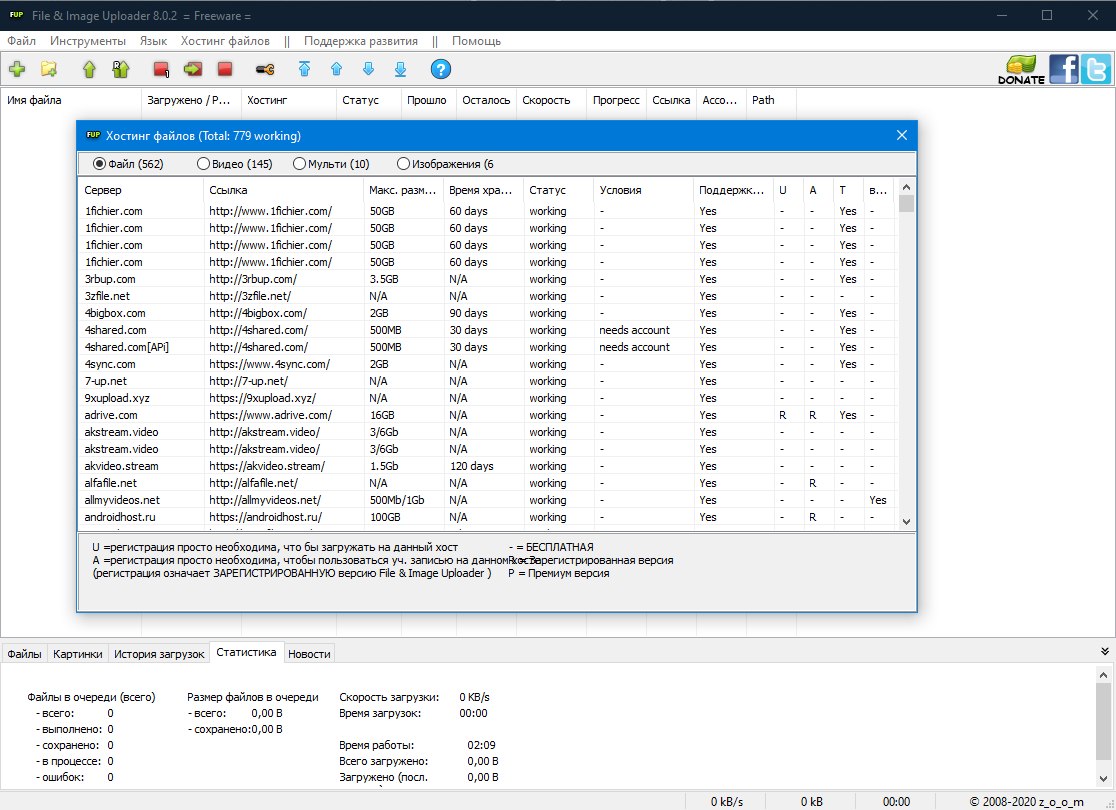The width and height of the screenshot is (1116, 810).
Task: Click the DONATE money icon
Action: [1021, 70]
